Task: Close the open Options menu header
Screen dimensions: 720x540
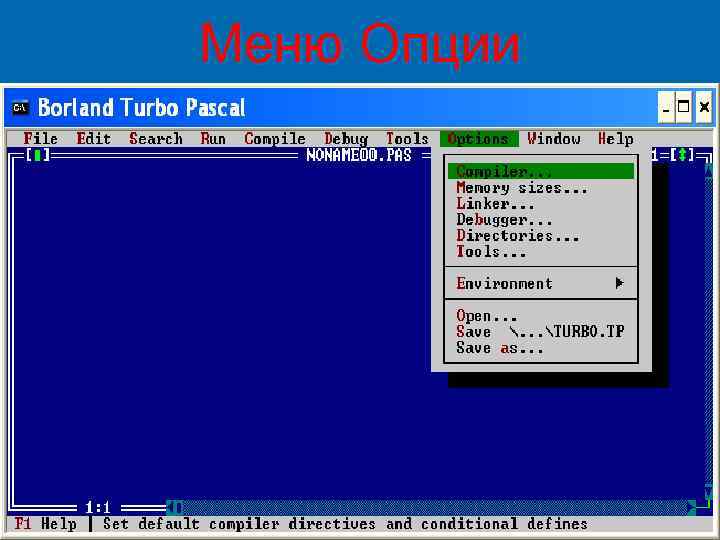Action: click(479, 139)
